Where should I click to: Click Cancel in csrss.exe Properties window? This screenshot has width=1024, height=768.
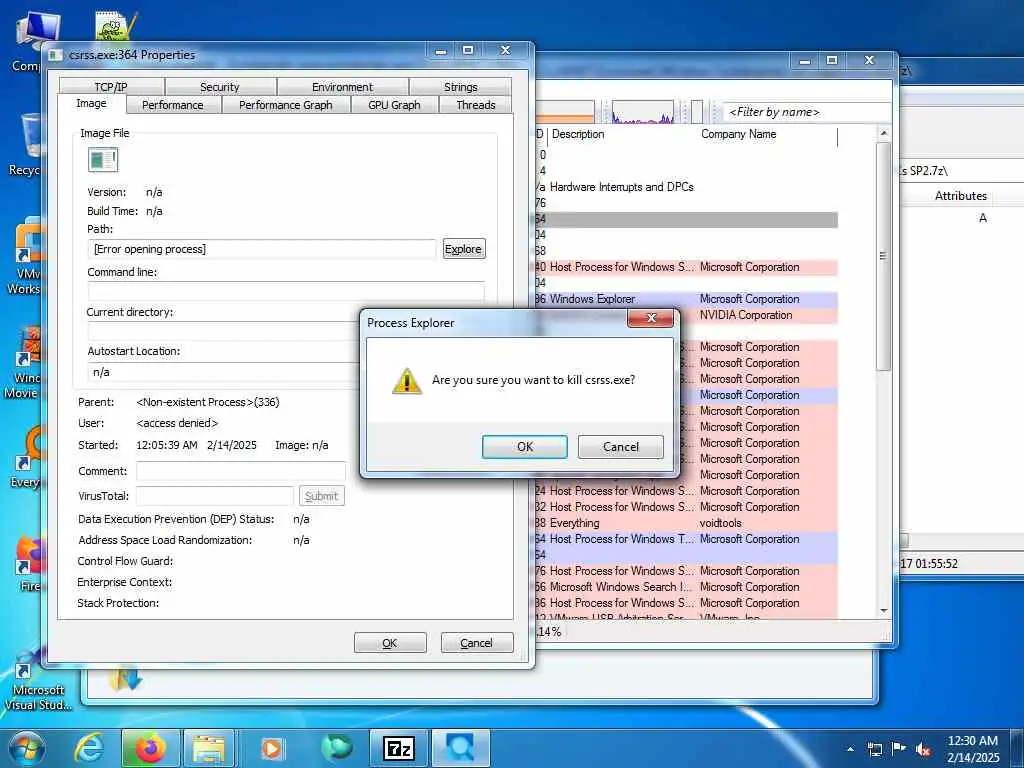[x=477, y=643]
